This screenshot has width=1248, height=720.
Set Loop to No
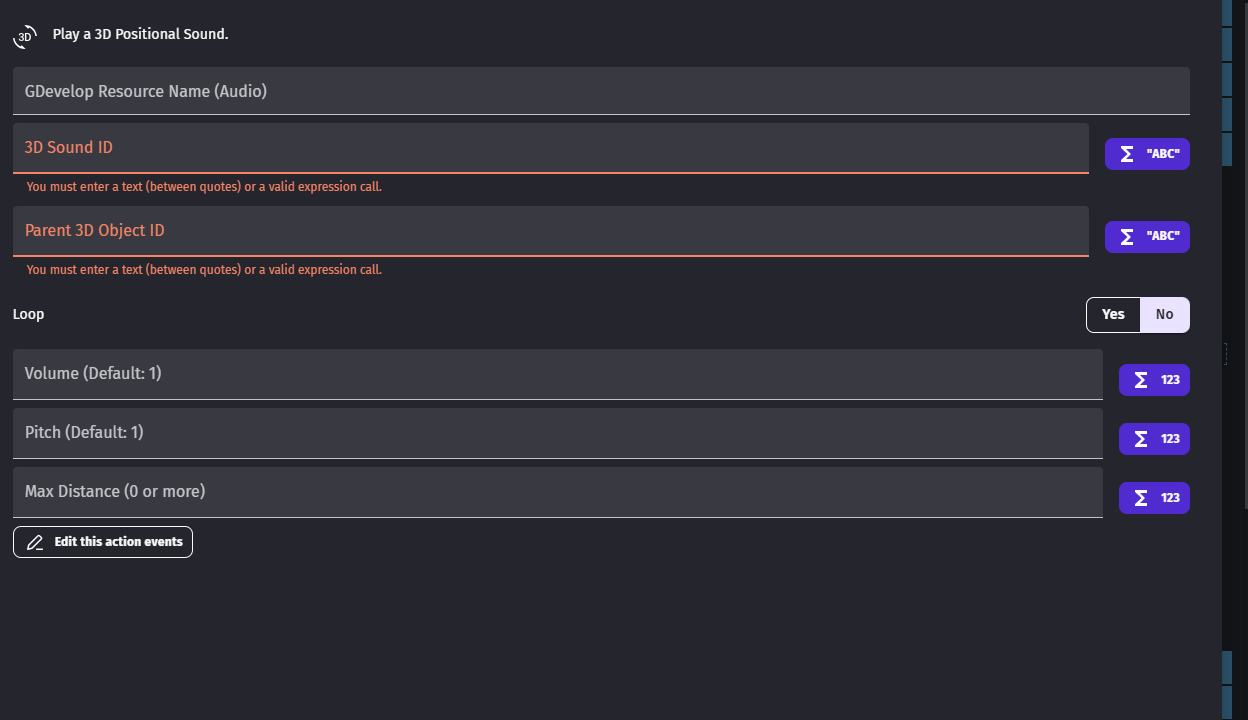(x=1164, y=314)
